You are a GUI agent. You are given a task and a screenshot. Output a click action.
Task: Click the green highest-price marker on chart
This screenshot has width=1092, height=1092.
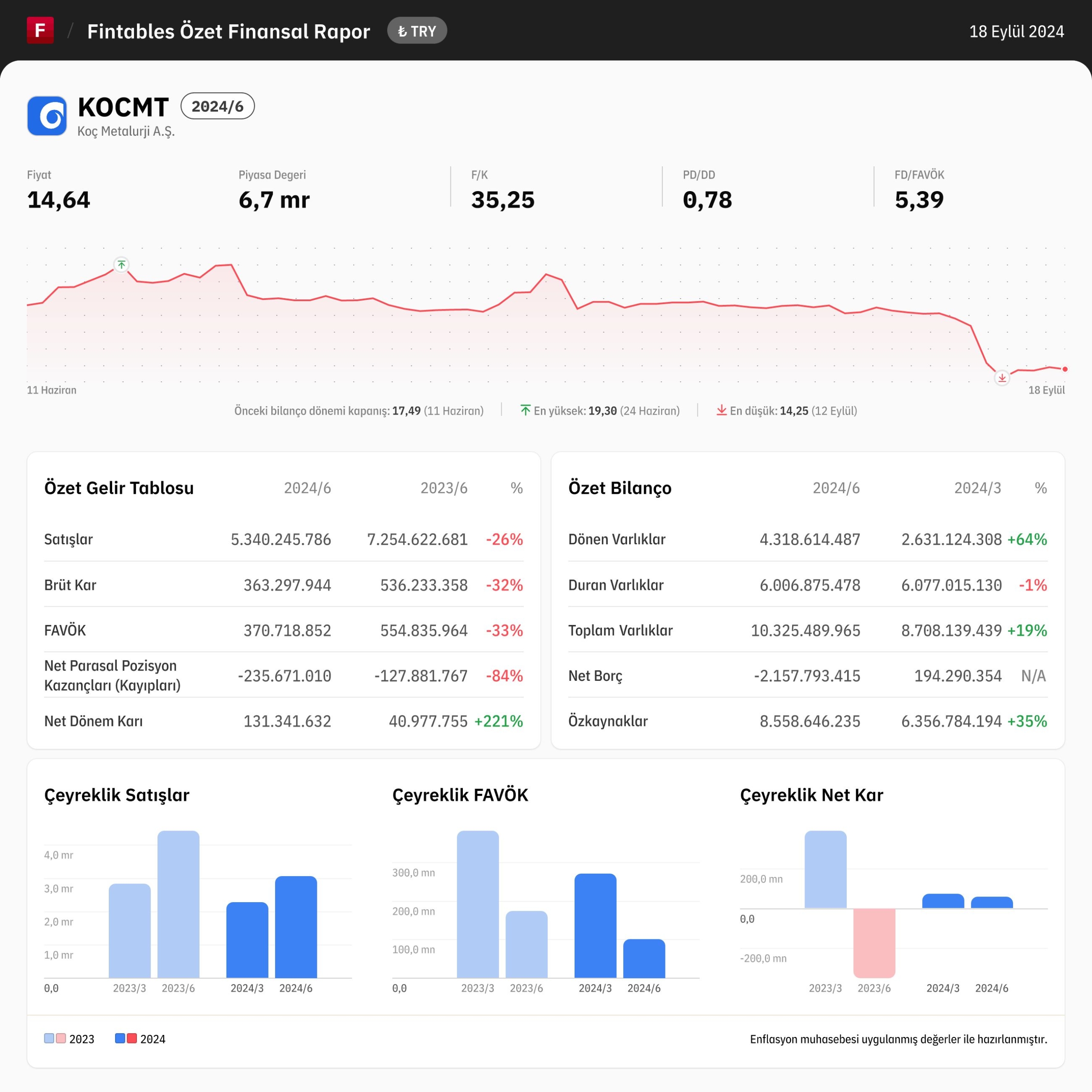click(x=122, y=264)
